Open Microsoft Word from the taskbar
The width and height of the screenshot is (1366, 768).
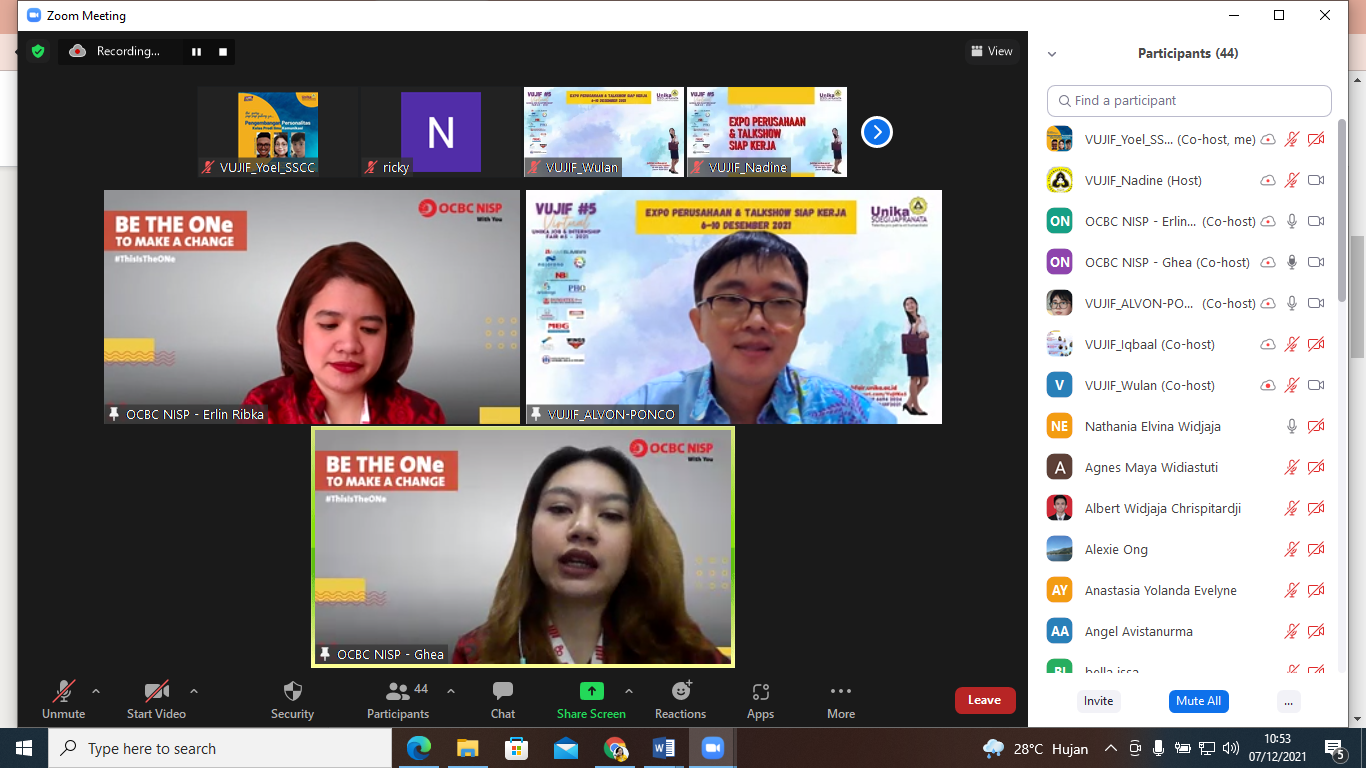click(x=663, y=748)
